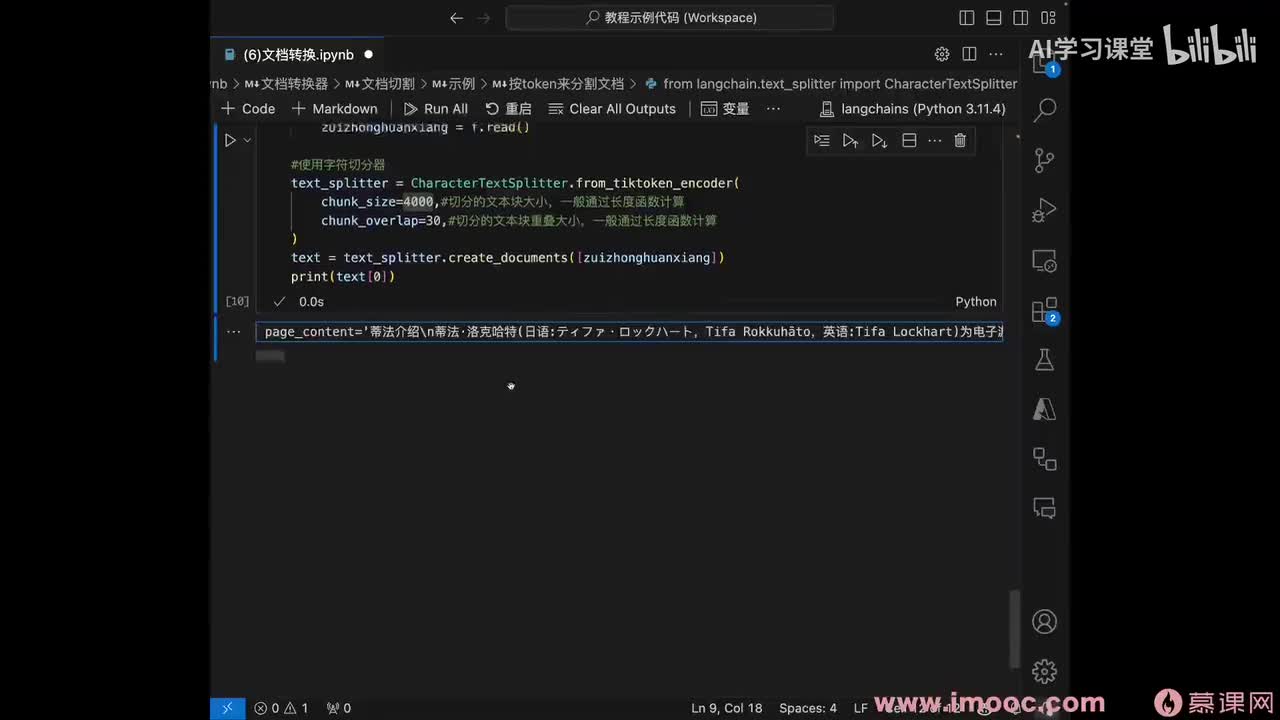Click the workspace search box 教程示例代码
The height and width of the screenshot is (720, 1280).
pyautogui.click(x=670, y=18)
